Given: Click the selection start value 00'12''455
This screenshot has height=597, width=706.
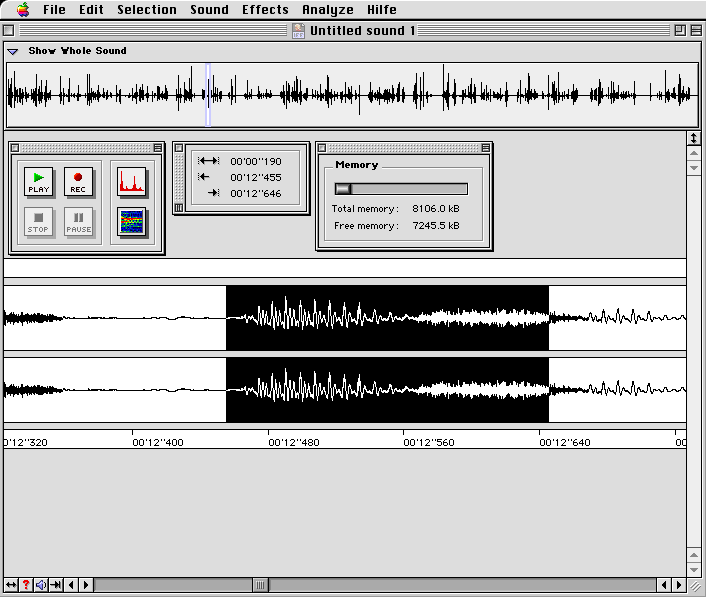Looking at the screenshot, I should pos(256,177).
